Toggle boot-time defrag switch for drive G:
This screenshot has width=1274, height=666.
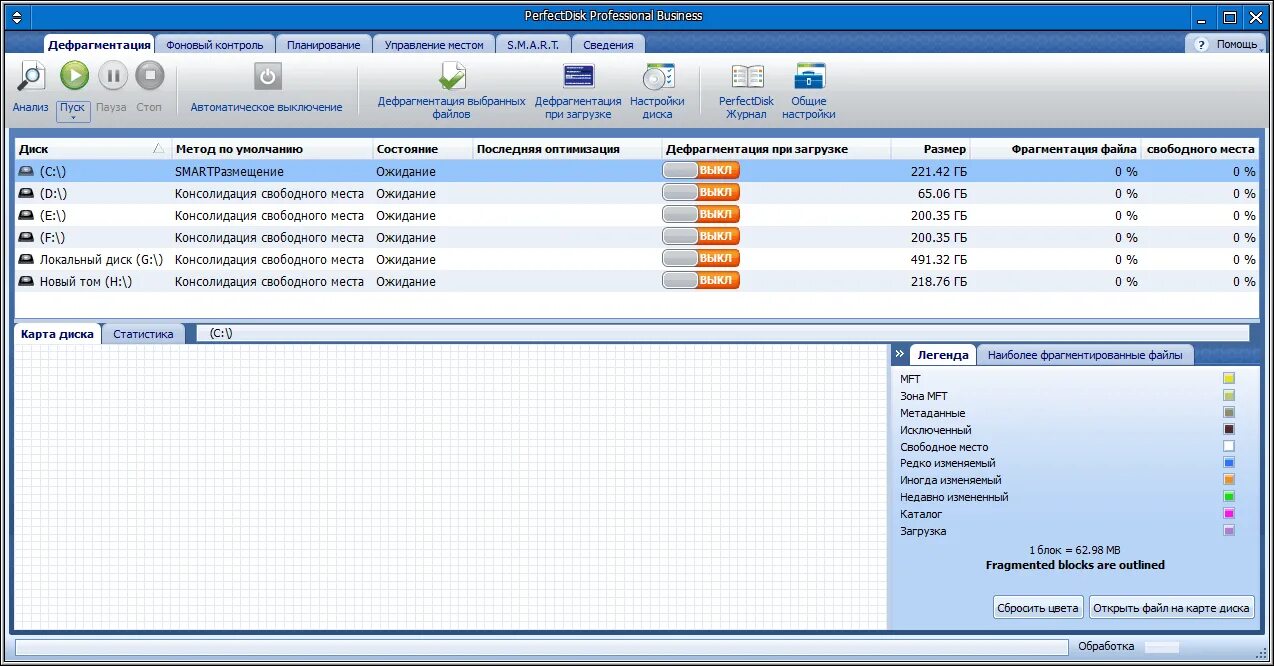pyautogui.click(x=701, y=259)
